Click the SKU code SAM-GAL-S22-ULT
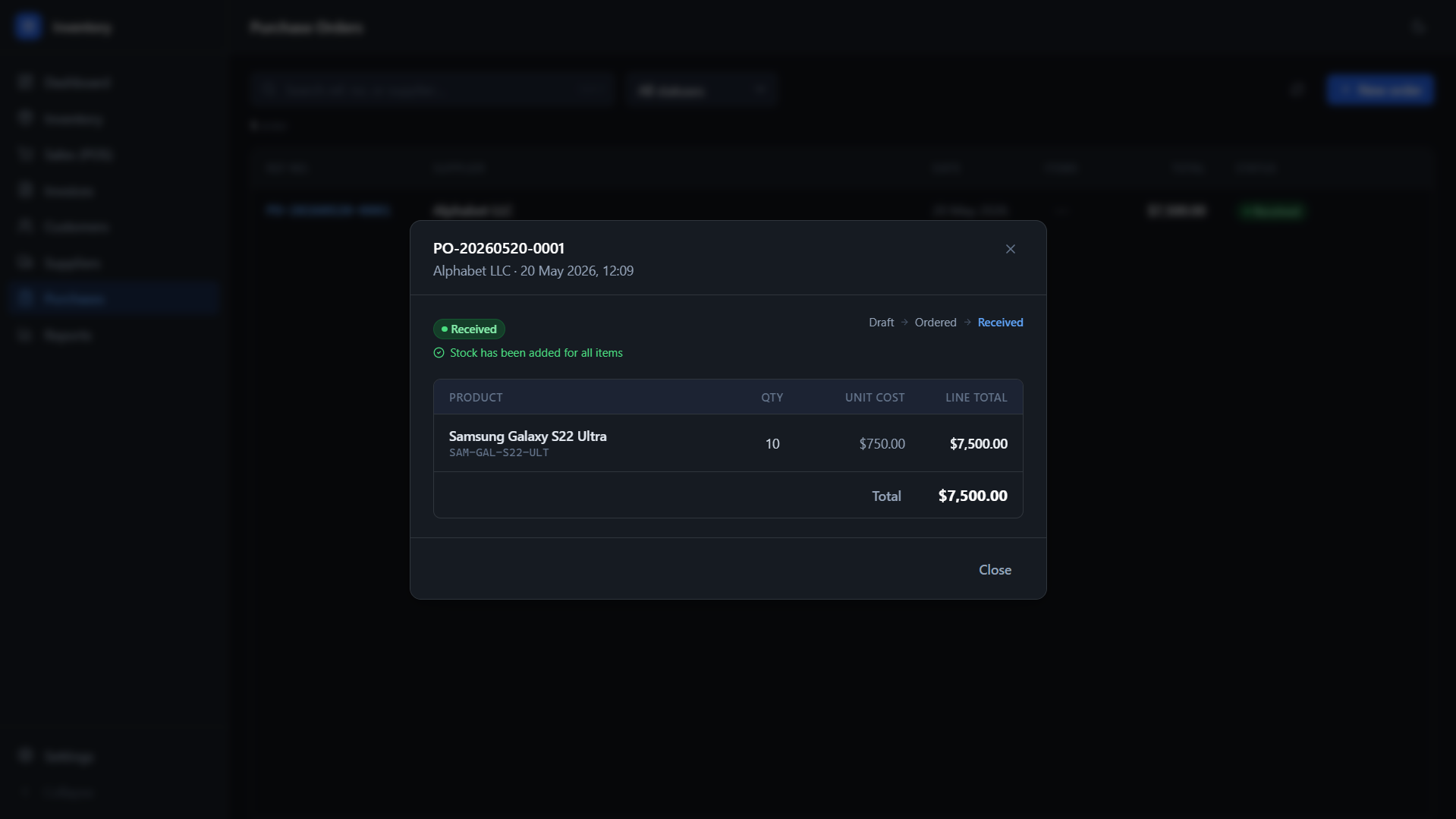This screenshot has width=1456, height=819. tap(499, 452)
